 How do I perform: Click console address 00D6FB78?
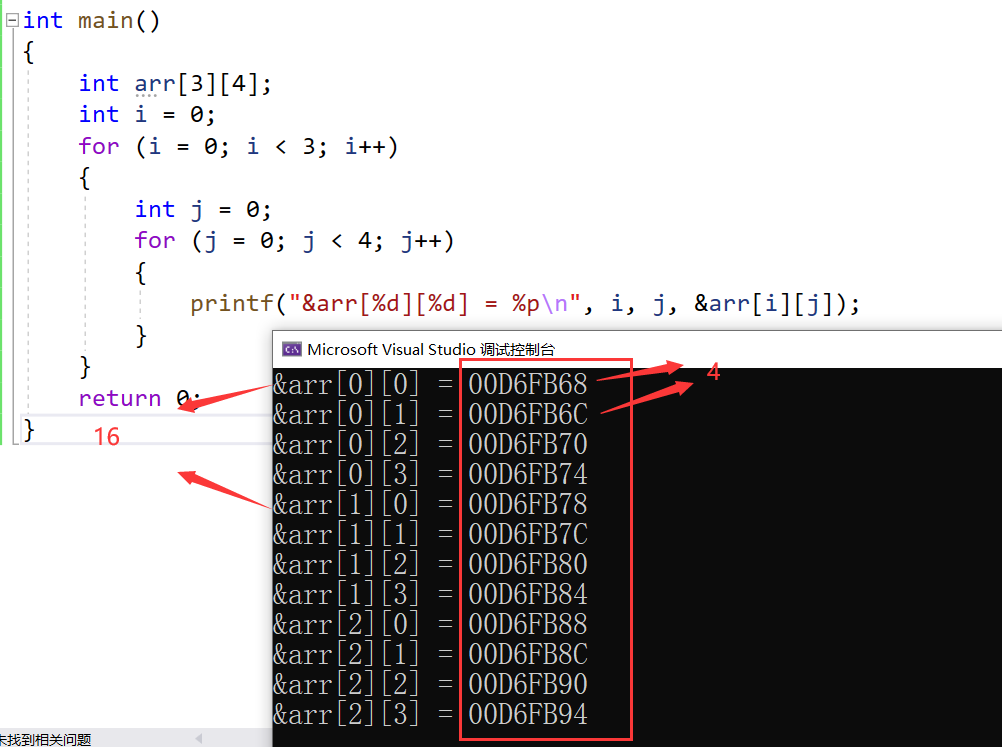click(x=528, y=504)
